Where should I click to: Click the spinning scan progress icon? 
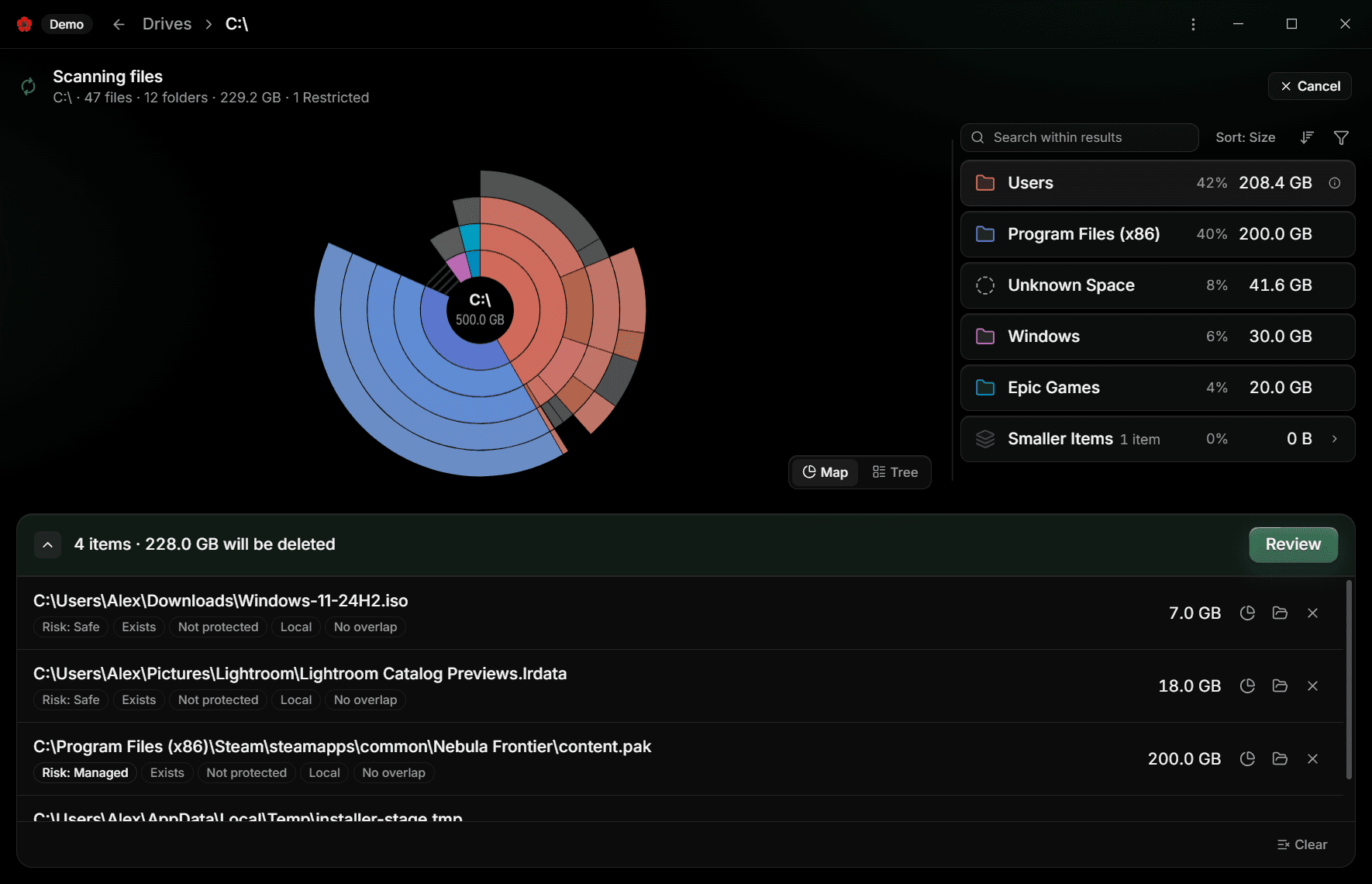point(29,87)
